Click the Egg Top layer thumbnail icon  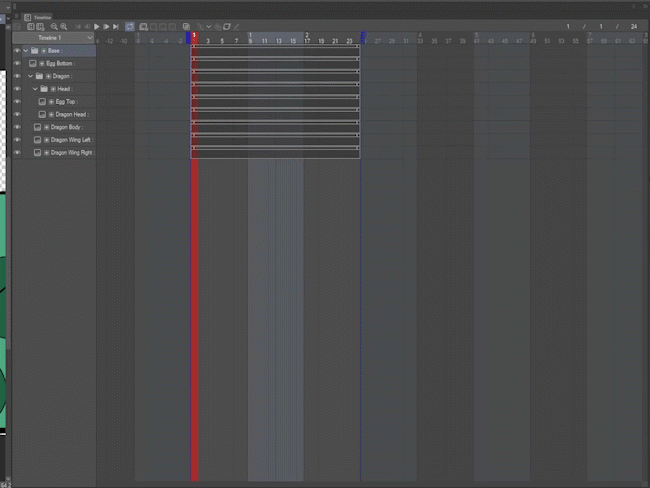tap(42, 102)
